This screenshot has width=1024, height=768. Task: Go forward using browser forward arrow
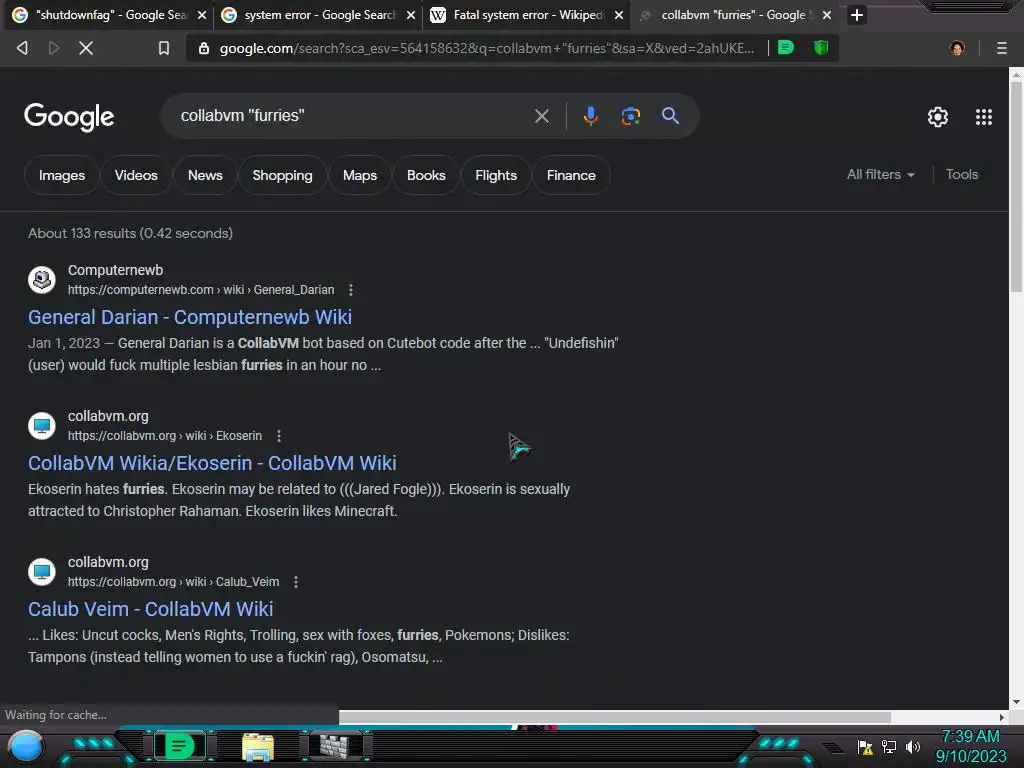54,48
